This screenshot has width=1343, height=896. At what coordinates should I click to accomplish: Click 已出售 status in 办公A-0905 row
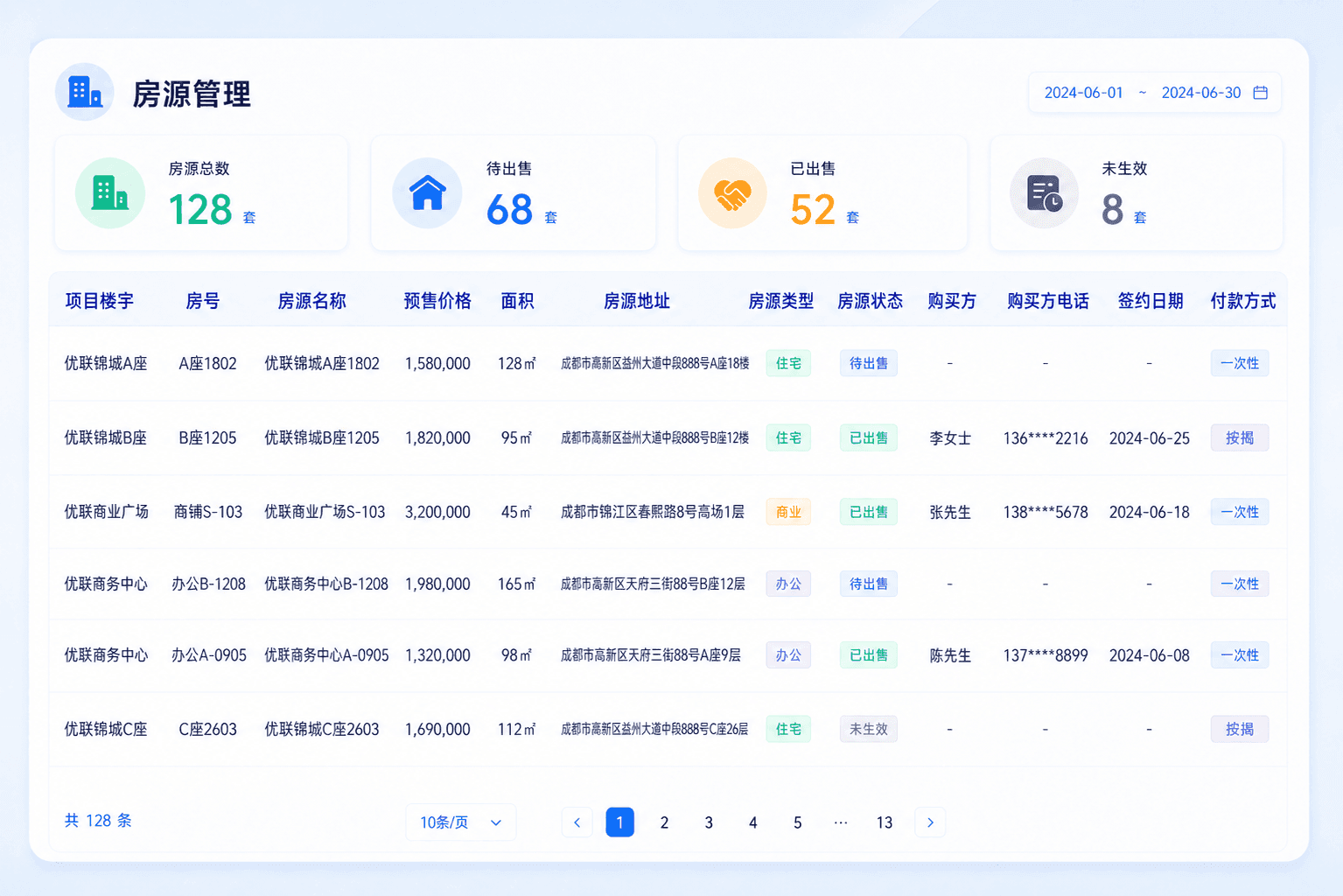pos(869,654)
